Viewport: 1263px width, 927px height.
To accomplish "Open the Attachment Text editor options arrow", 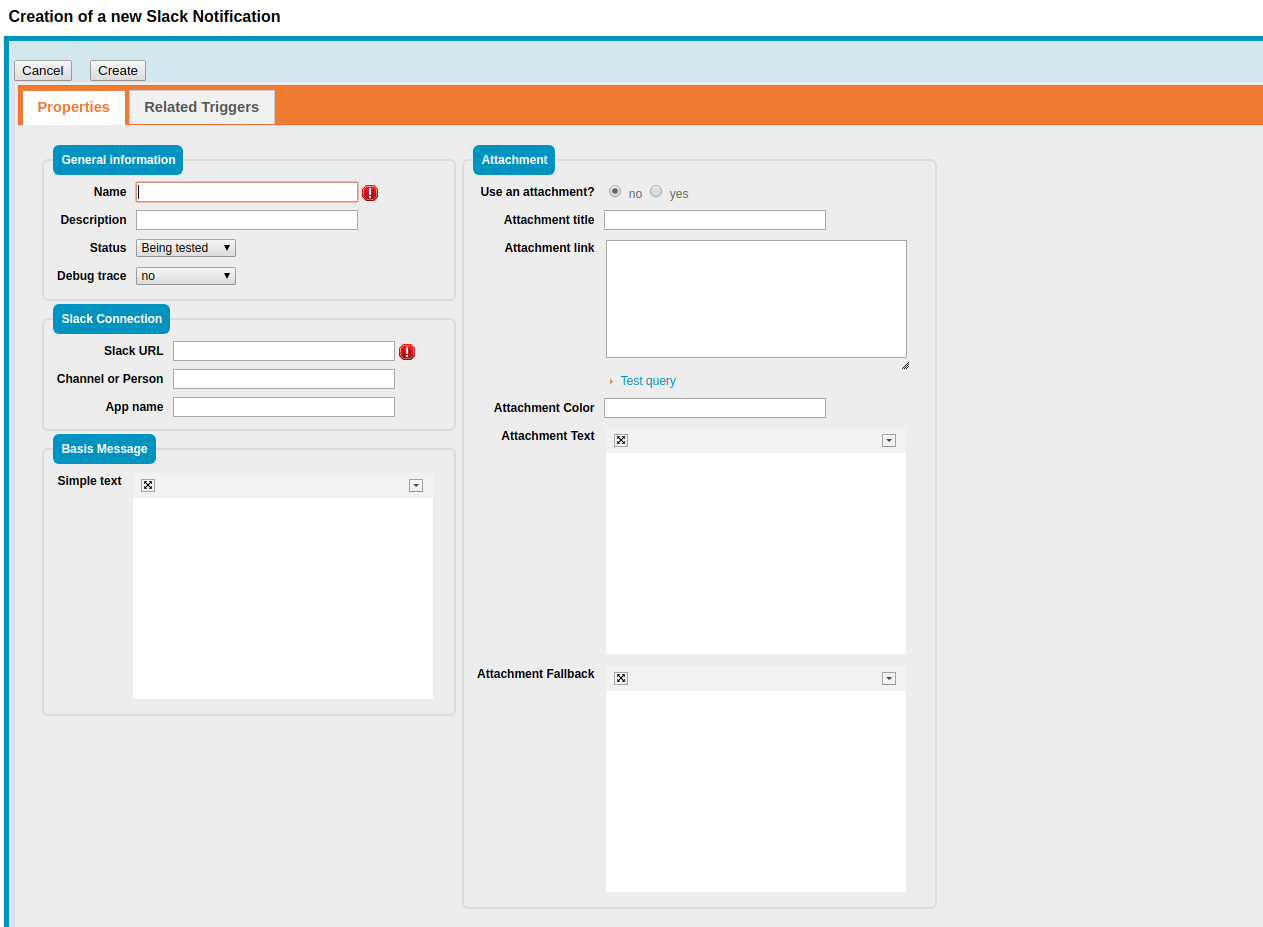I will tap(889, 440).
